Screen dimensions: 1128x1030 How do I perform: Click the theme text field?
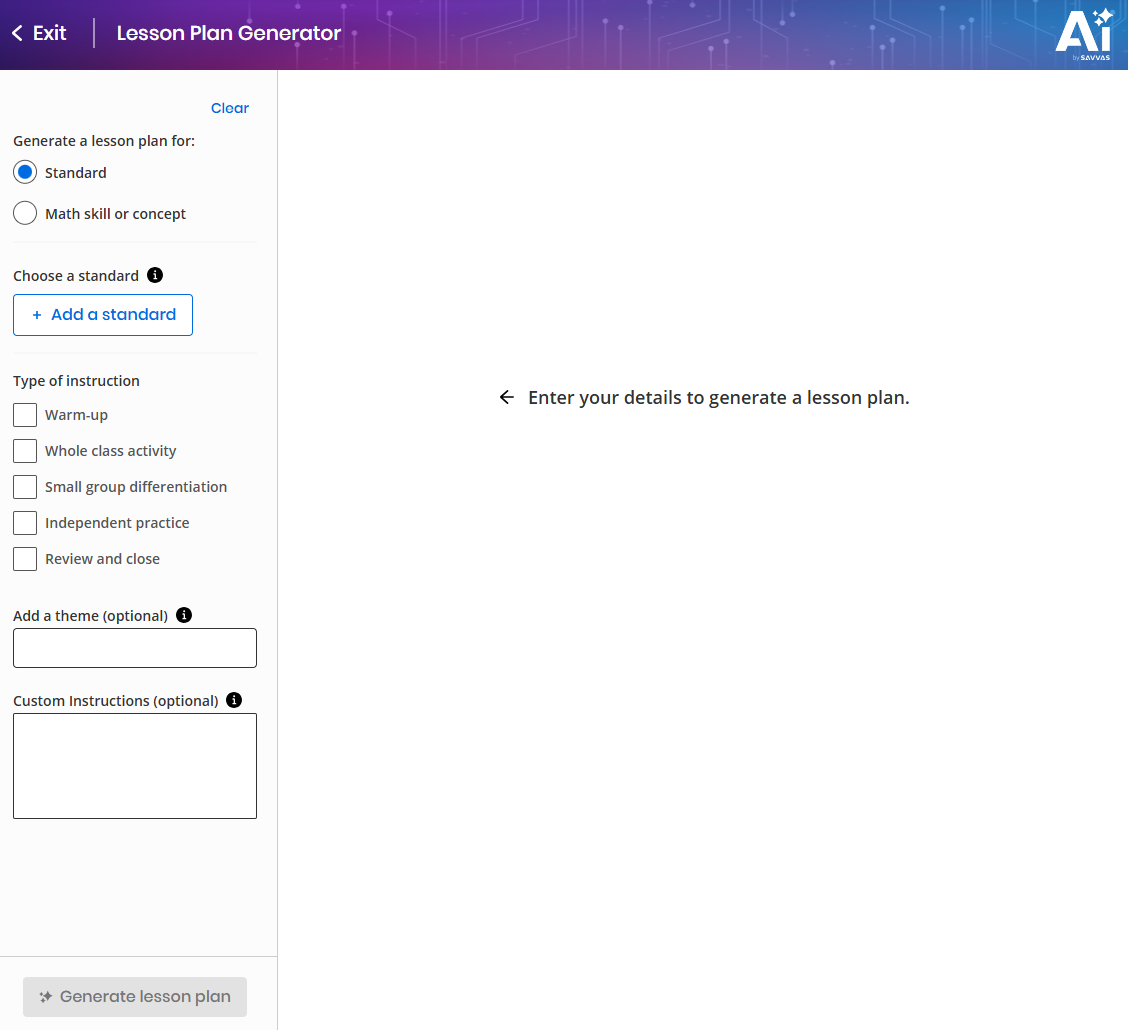click(134, 647)
